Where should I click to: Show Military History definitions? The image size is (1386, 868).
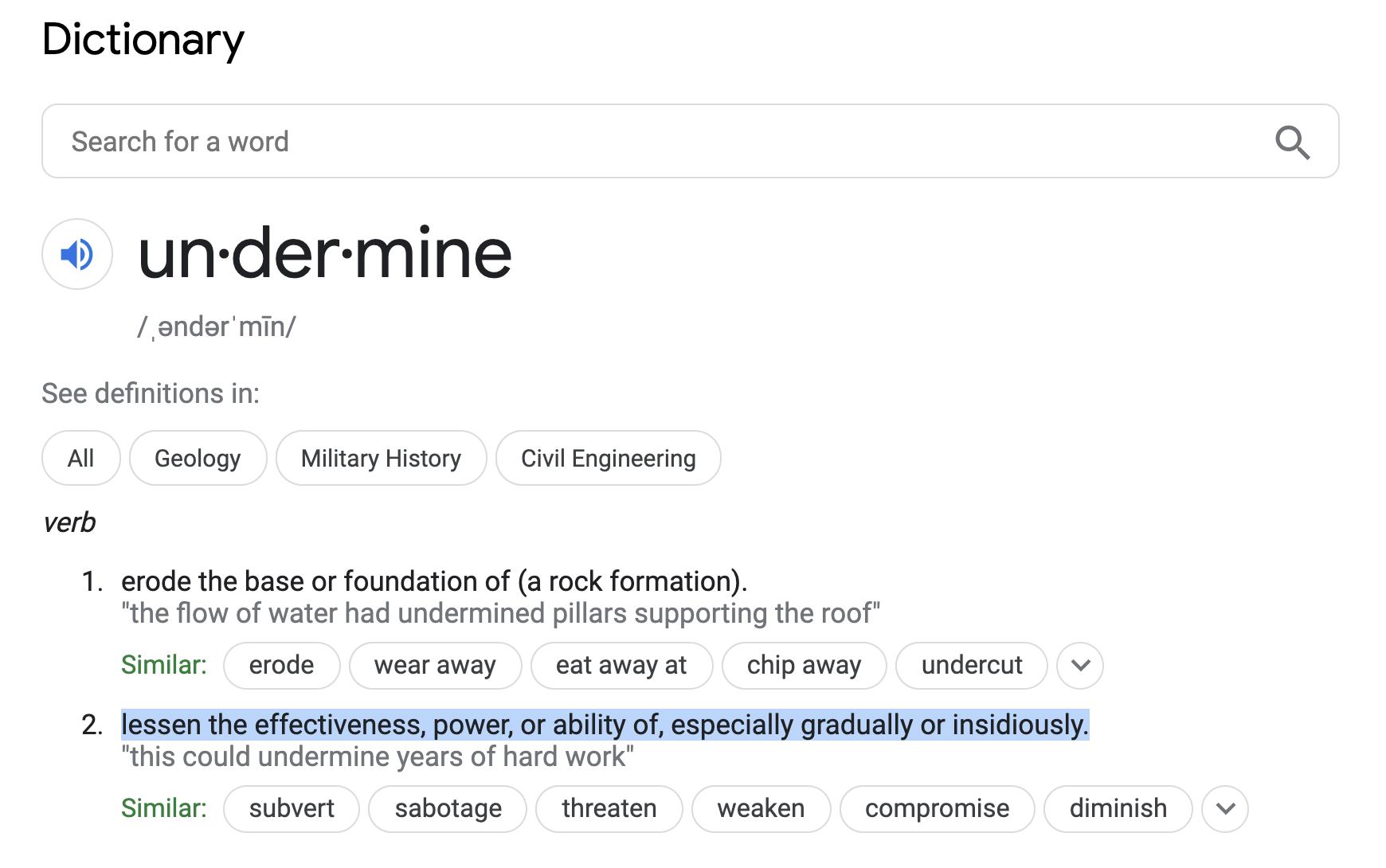381,458
